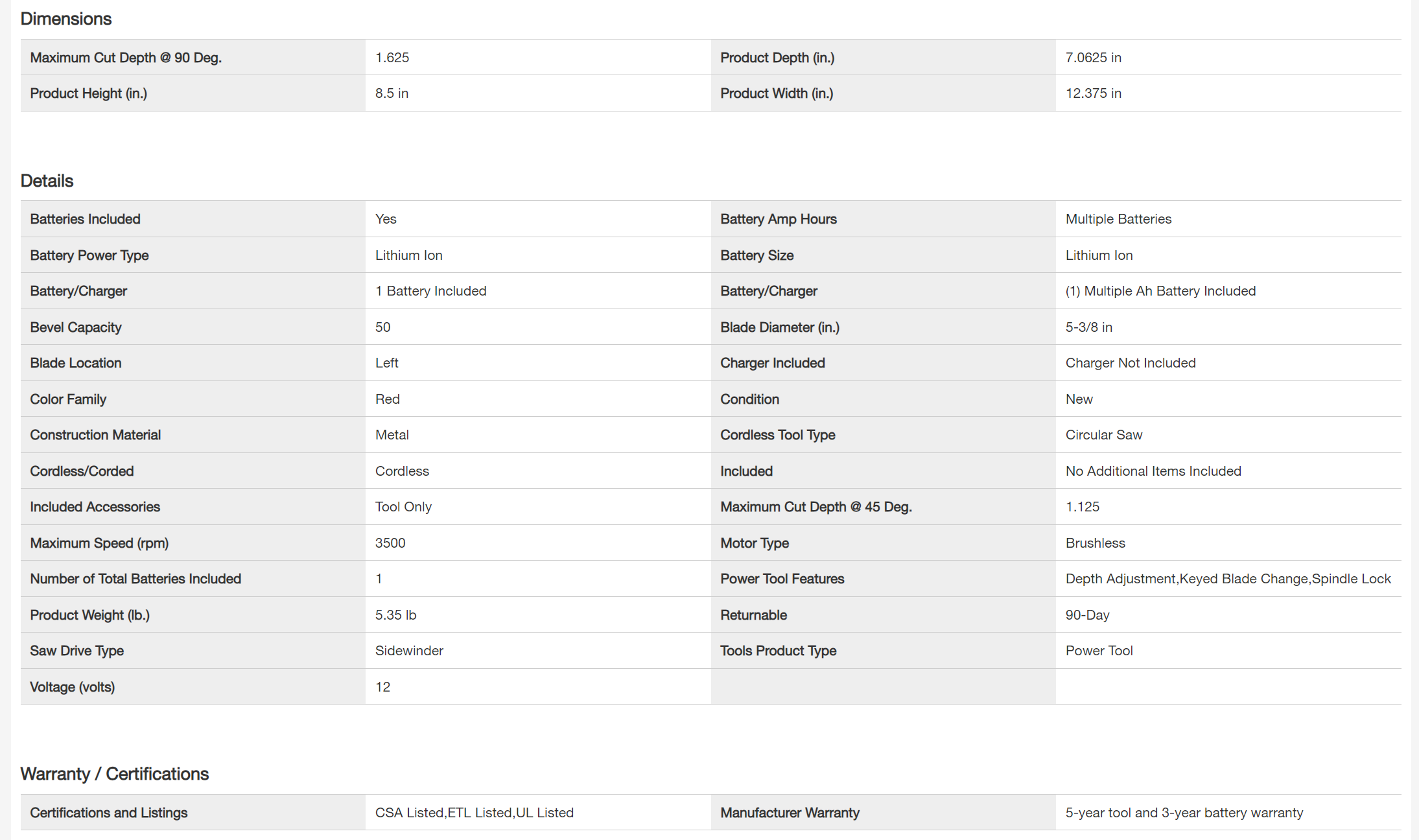Click the Saw Drive Type Sidewinder value
This screenshot has height=840, width=1419.
(408, 651)
